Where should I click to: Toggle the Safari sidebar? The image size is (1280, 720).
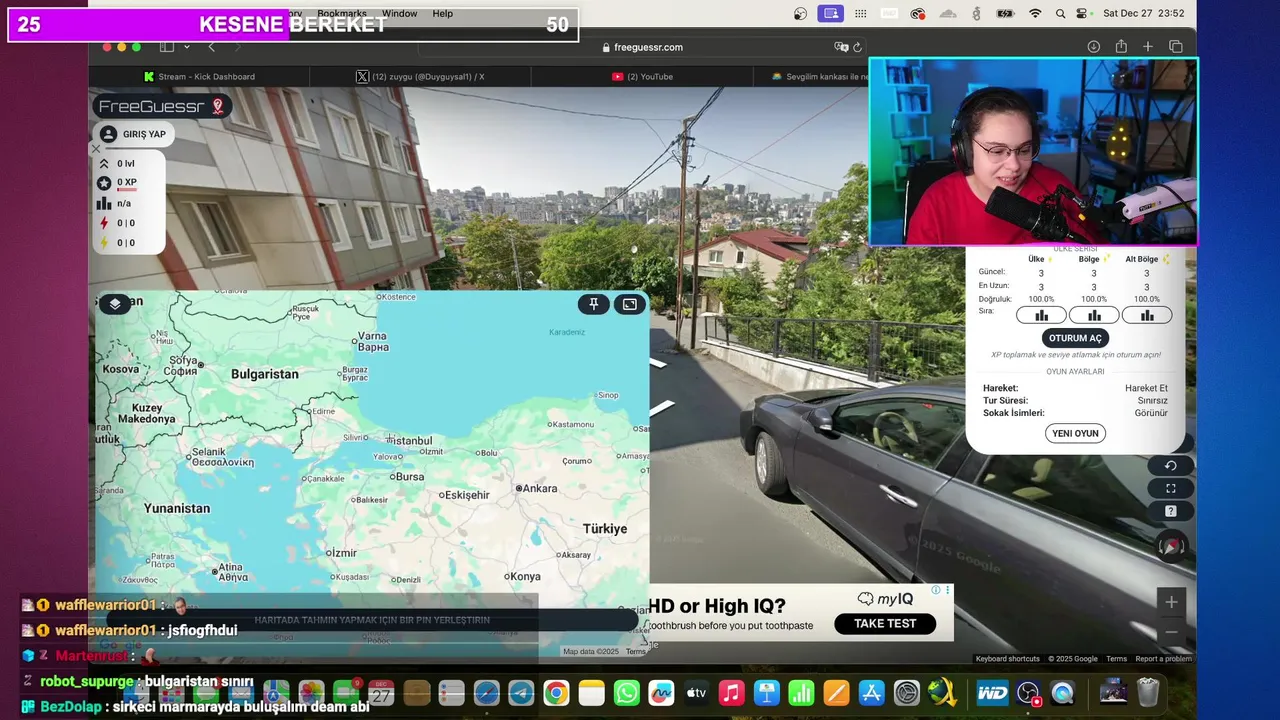(x=167, y=47)
